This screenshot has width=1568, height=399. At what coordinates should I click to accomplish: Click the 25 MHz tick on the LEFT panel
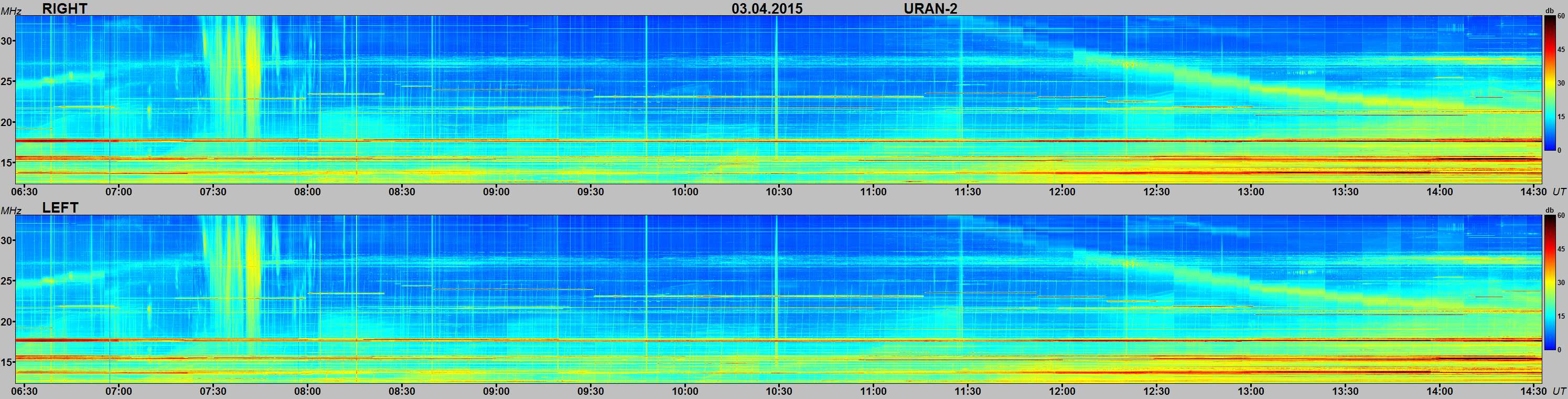click(x=7, y=281)
